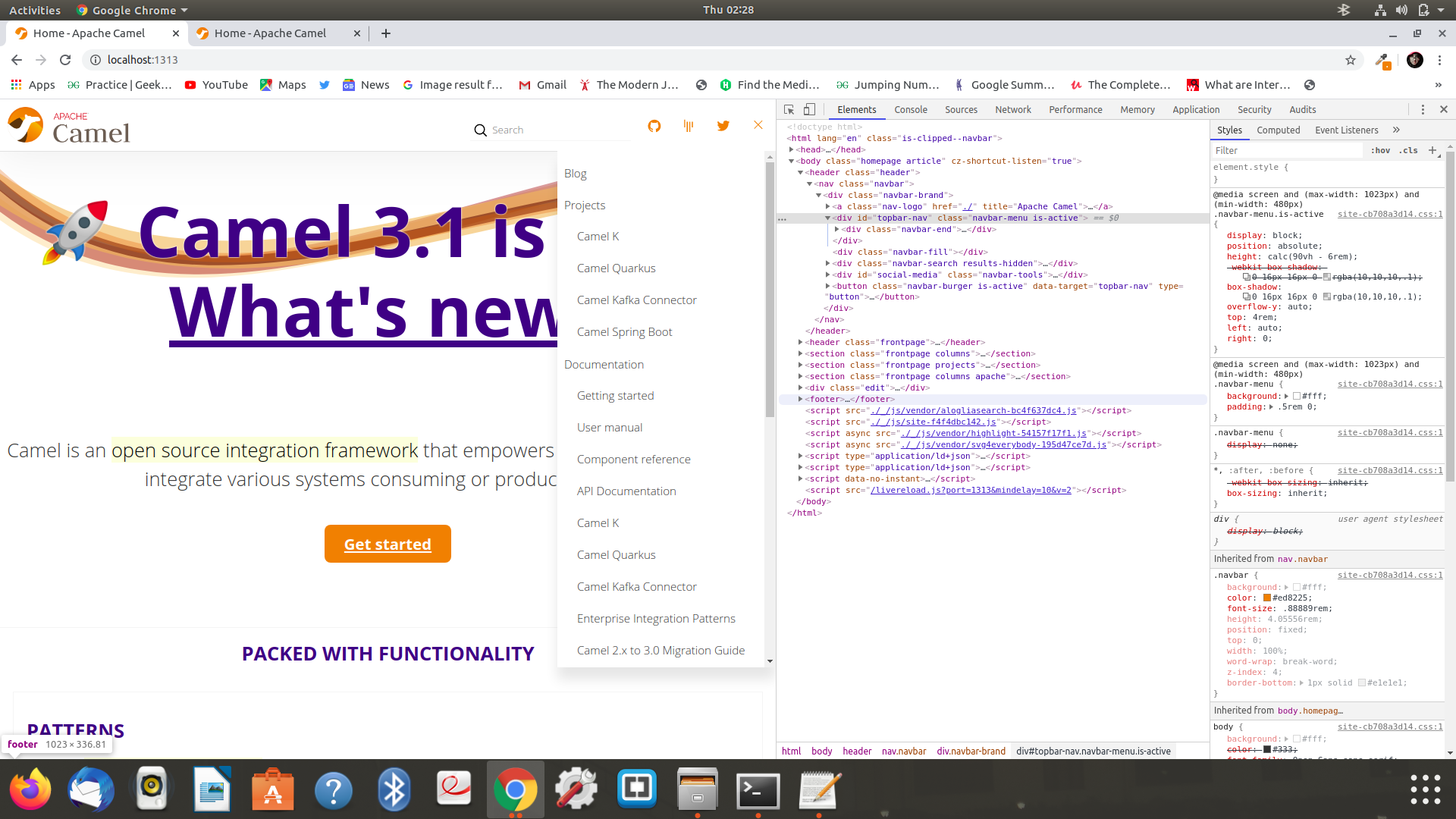1456x819 pixels.
Task: Open active box-shadow rgba color swatch
Action: point(1327,297)
